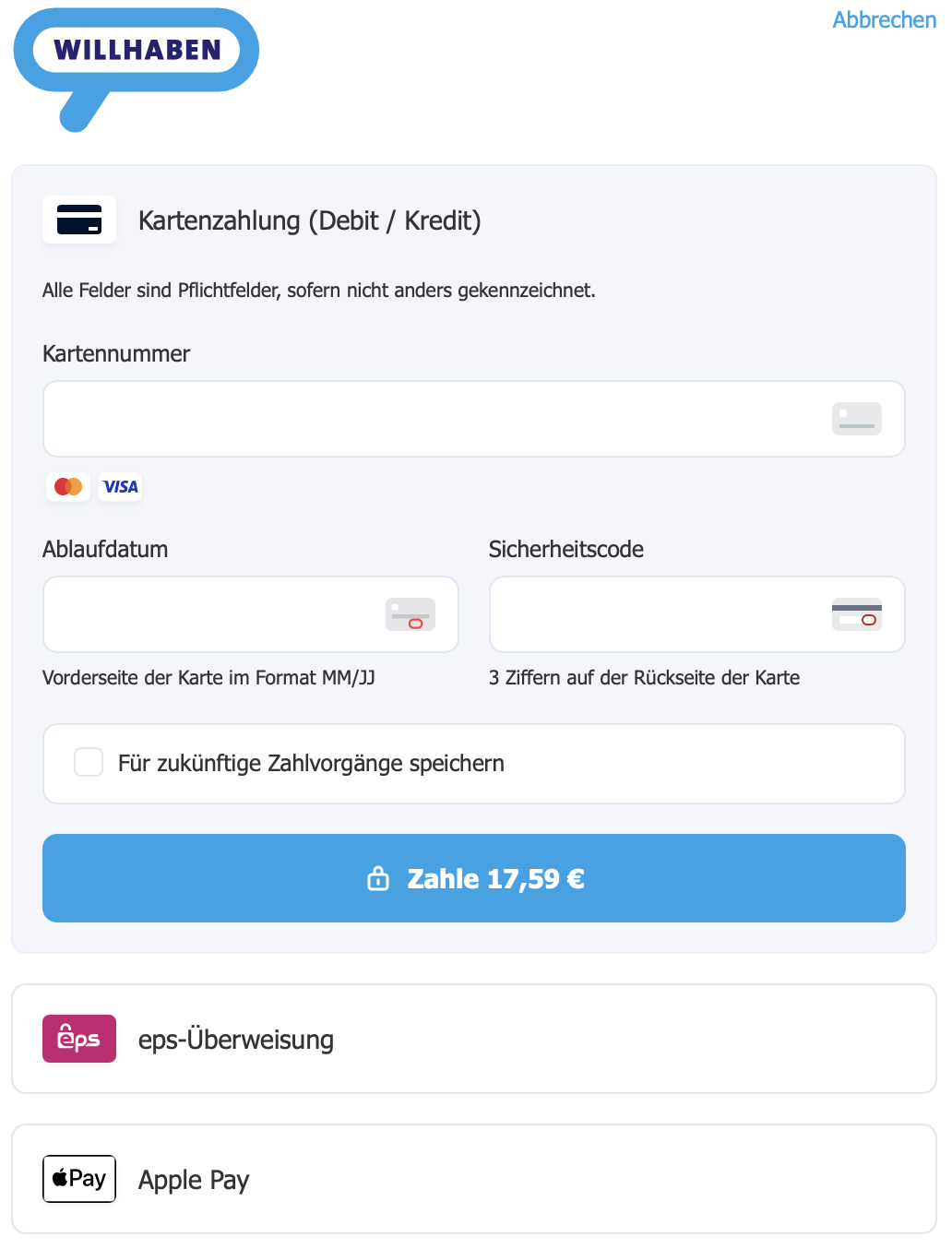
Task: Select the Visa logo icon
Action: click(x=120, y=487)
